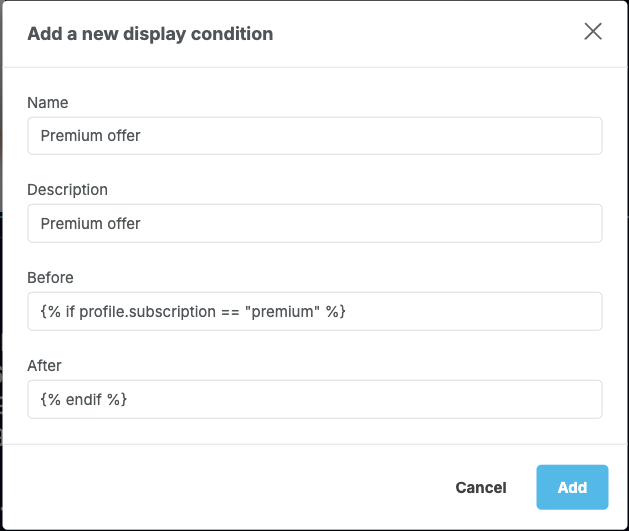
Task: Click "Premium offer" text in Description field
Action: pos(90,223)
